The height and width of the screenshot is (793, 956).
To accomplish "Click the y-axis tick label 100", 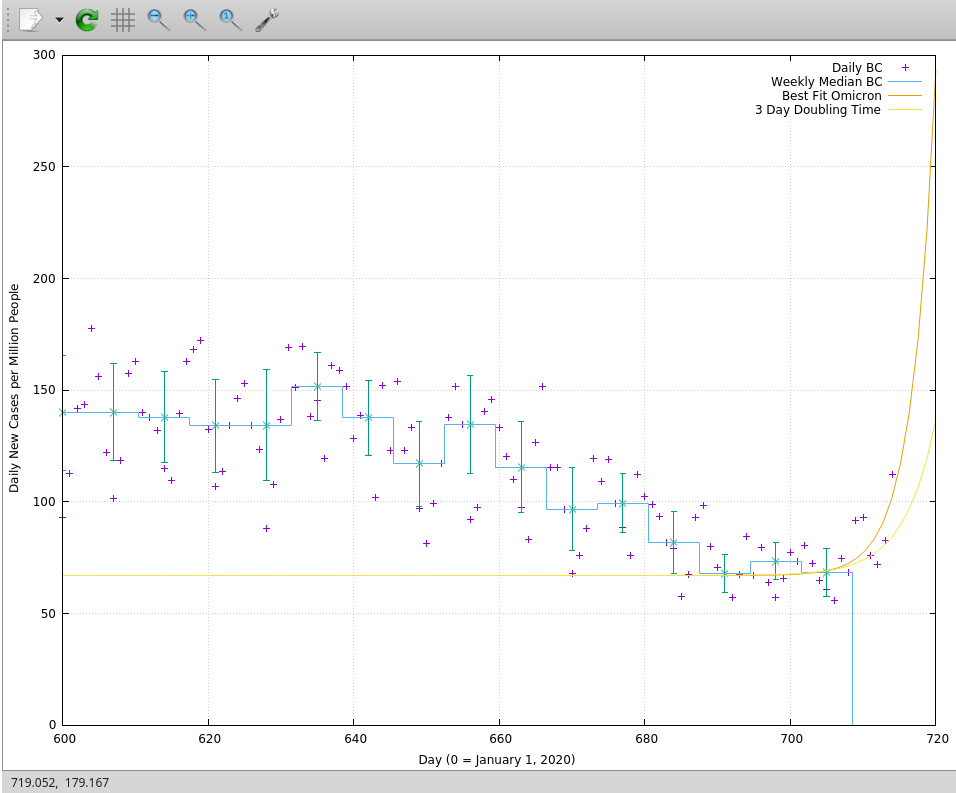I will pos(44,502).
